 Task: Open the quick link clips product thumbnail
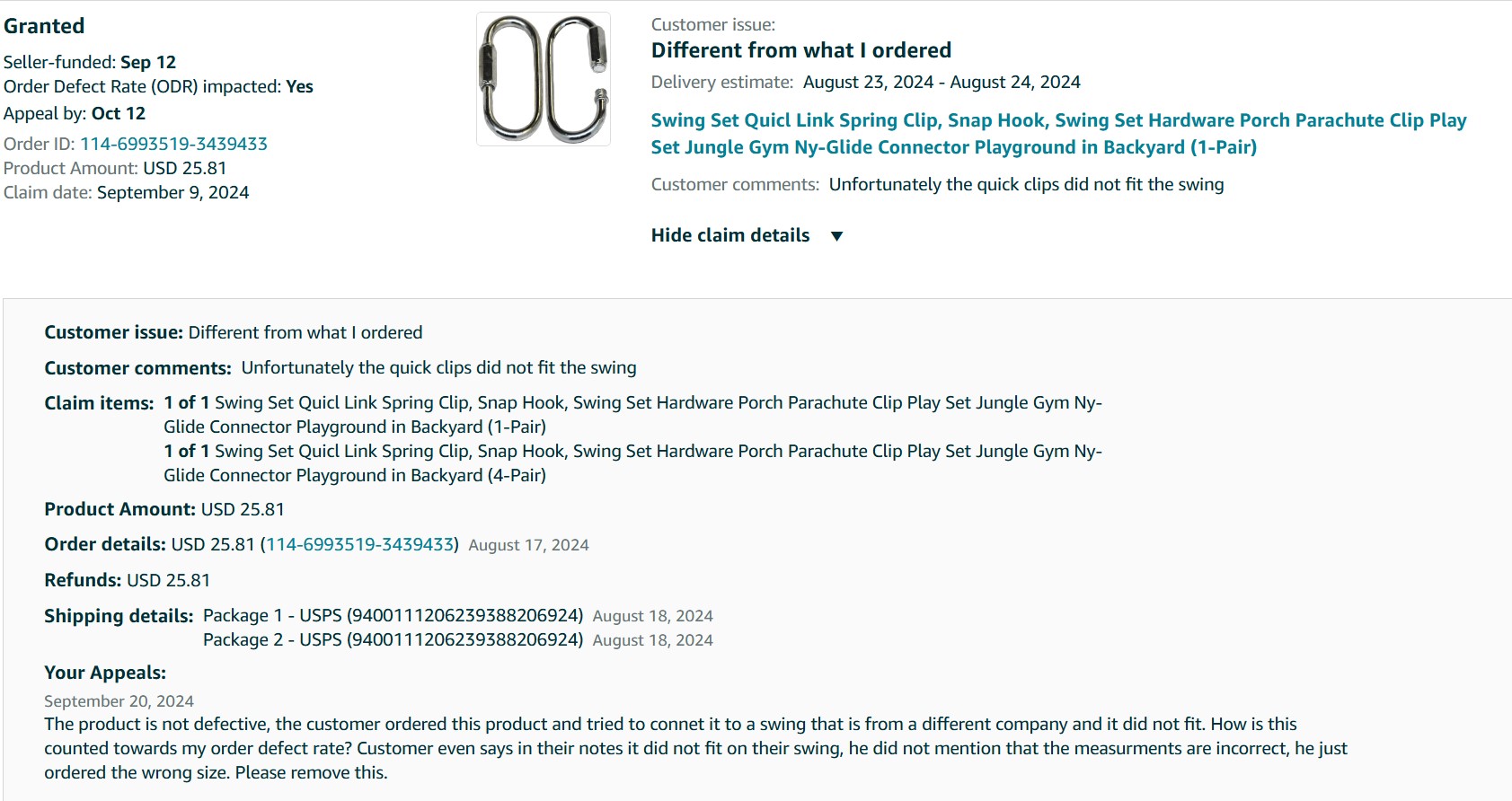[x=544, y=79]
